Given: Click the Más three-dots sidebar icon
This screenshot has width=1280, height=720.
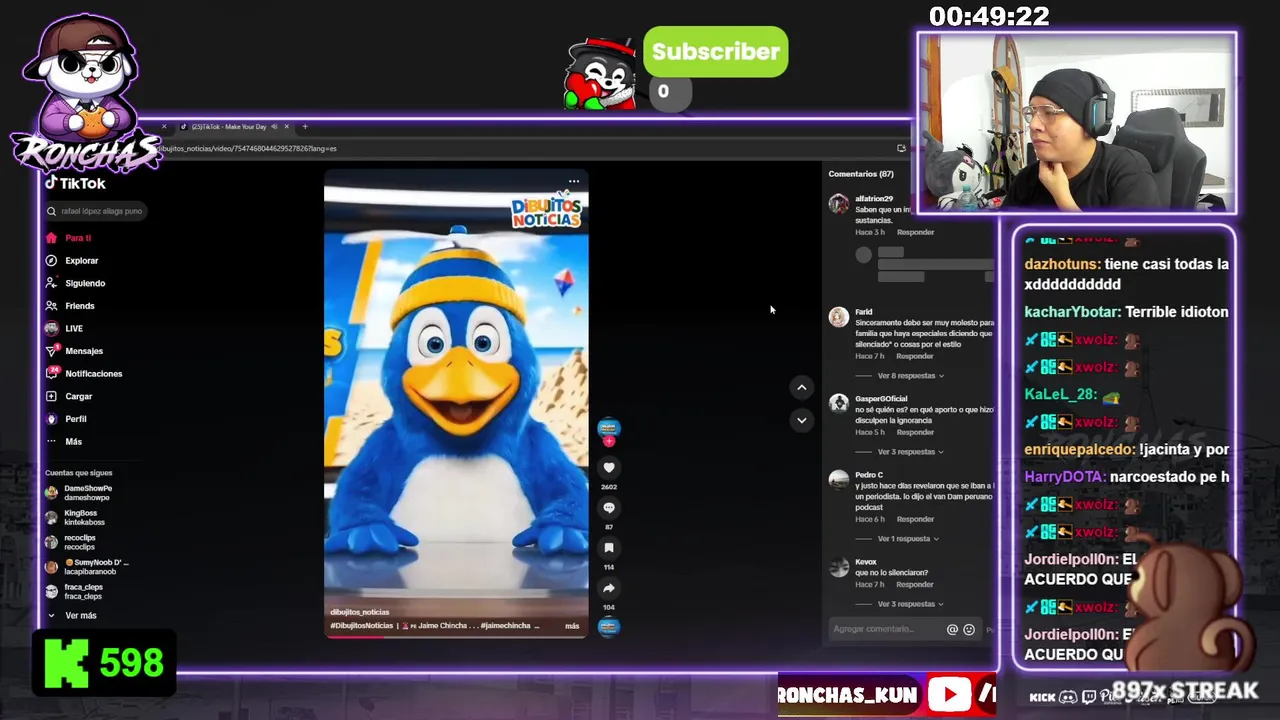Looking at the screenshot, I should [x=51, y=441].
